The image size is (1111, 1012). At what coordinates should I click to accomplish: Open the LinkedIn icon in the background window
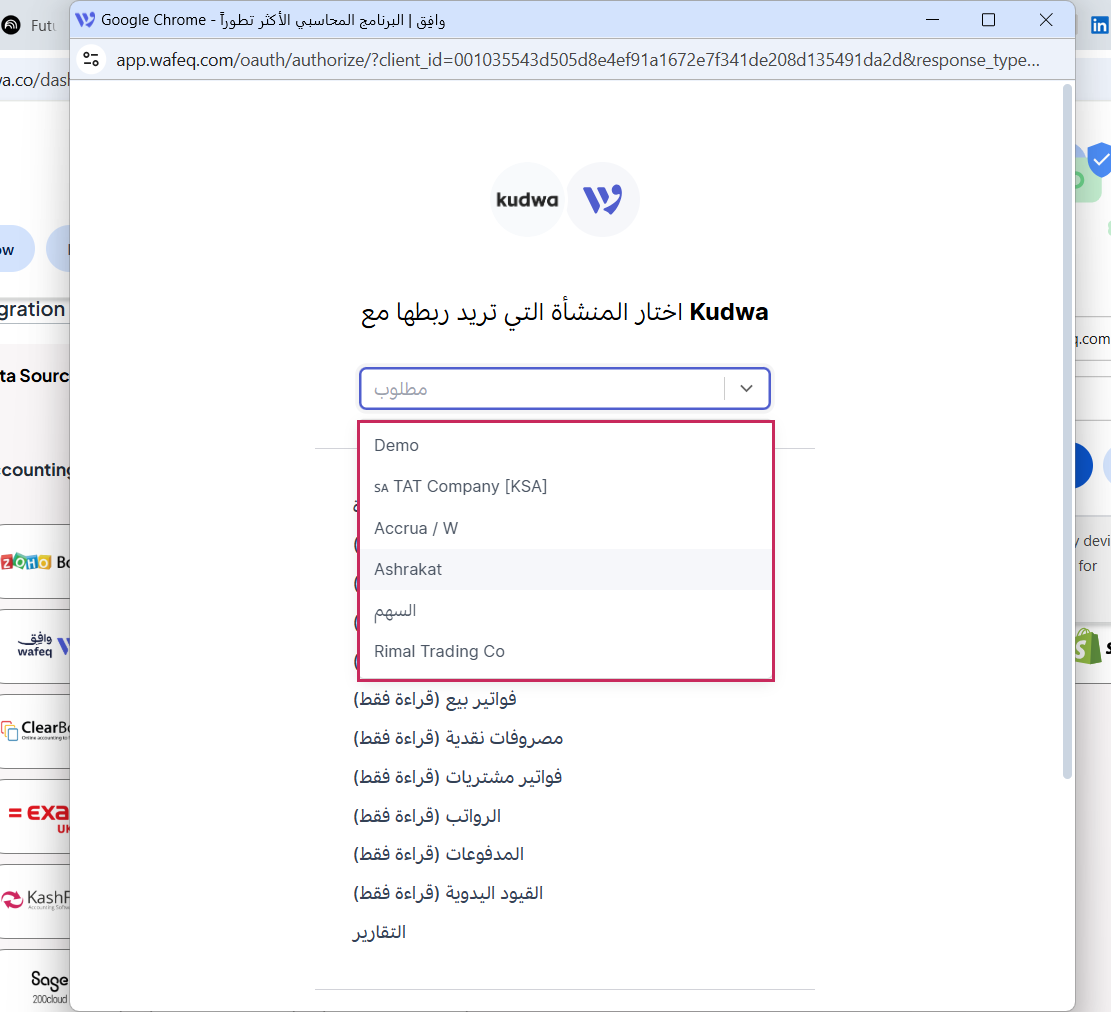(x=1099, y=26)
